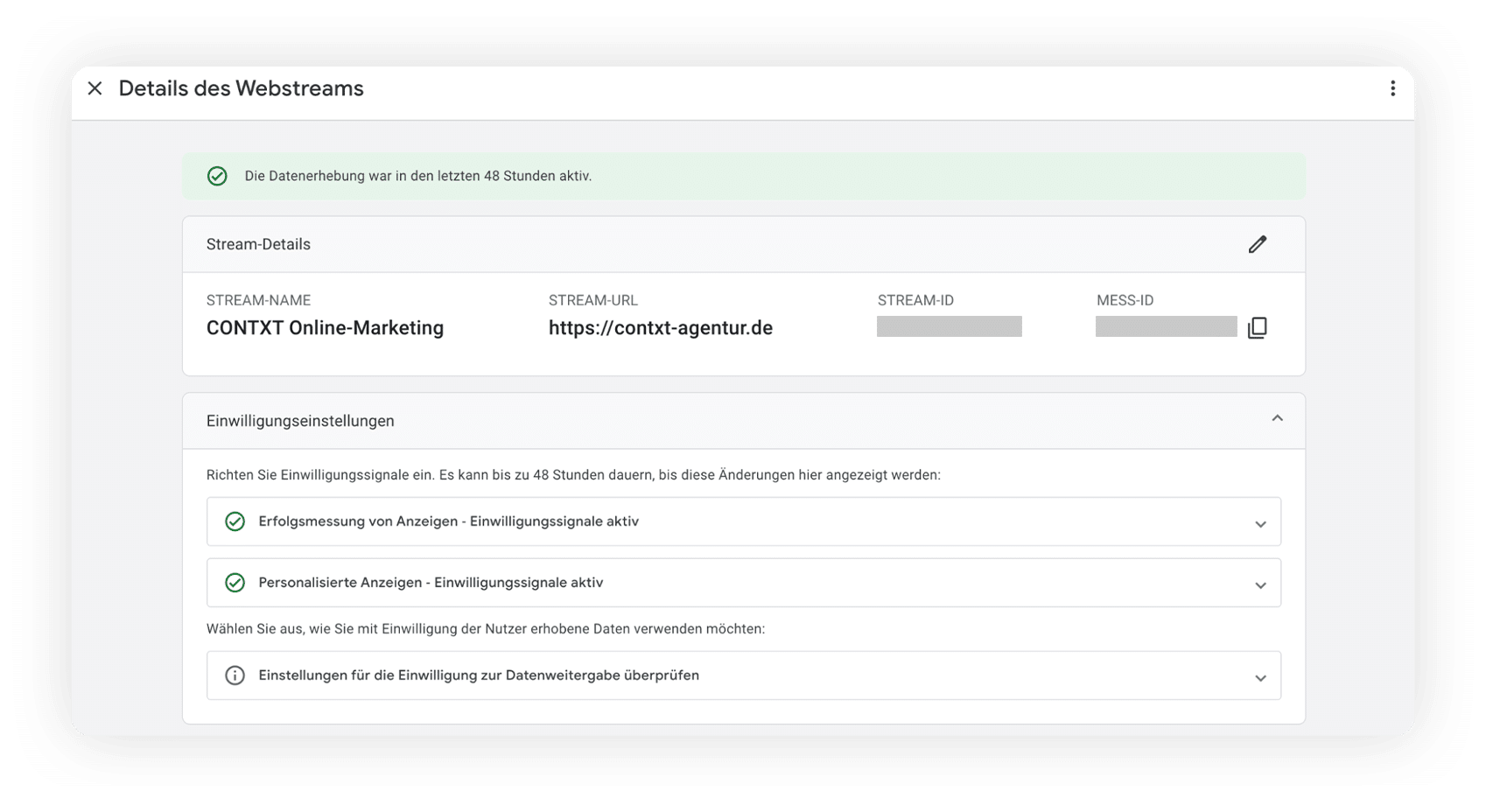The width and height of the screenshot is (1486, 812).
Task: Click the Einwilligungseinstellungen heading
Action: (300, 421)
